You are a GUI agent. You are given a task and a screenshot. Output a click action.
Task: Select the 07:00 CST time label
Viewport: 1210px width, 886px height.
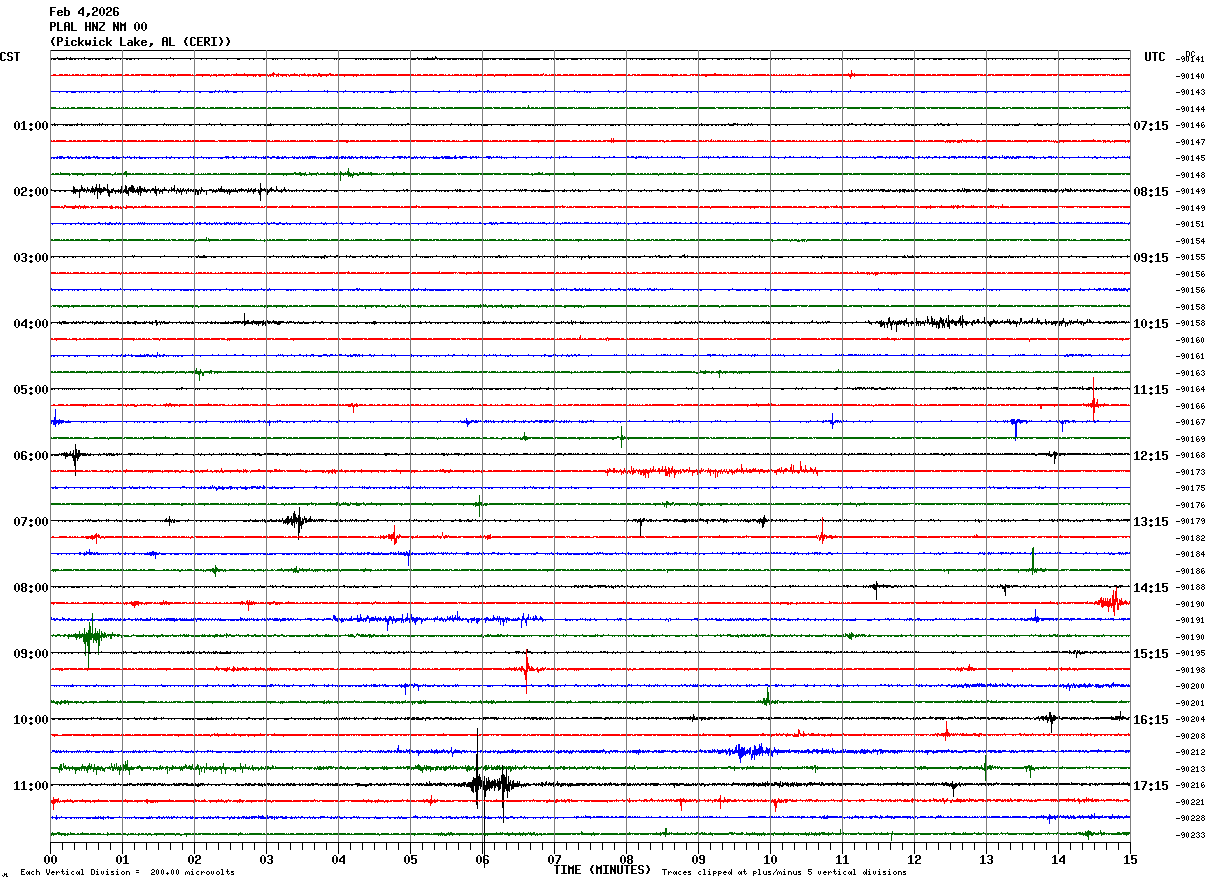click(30, 522)
